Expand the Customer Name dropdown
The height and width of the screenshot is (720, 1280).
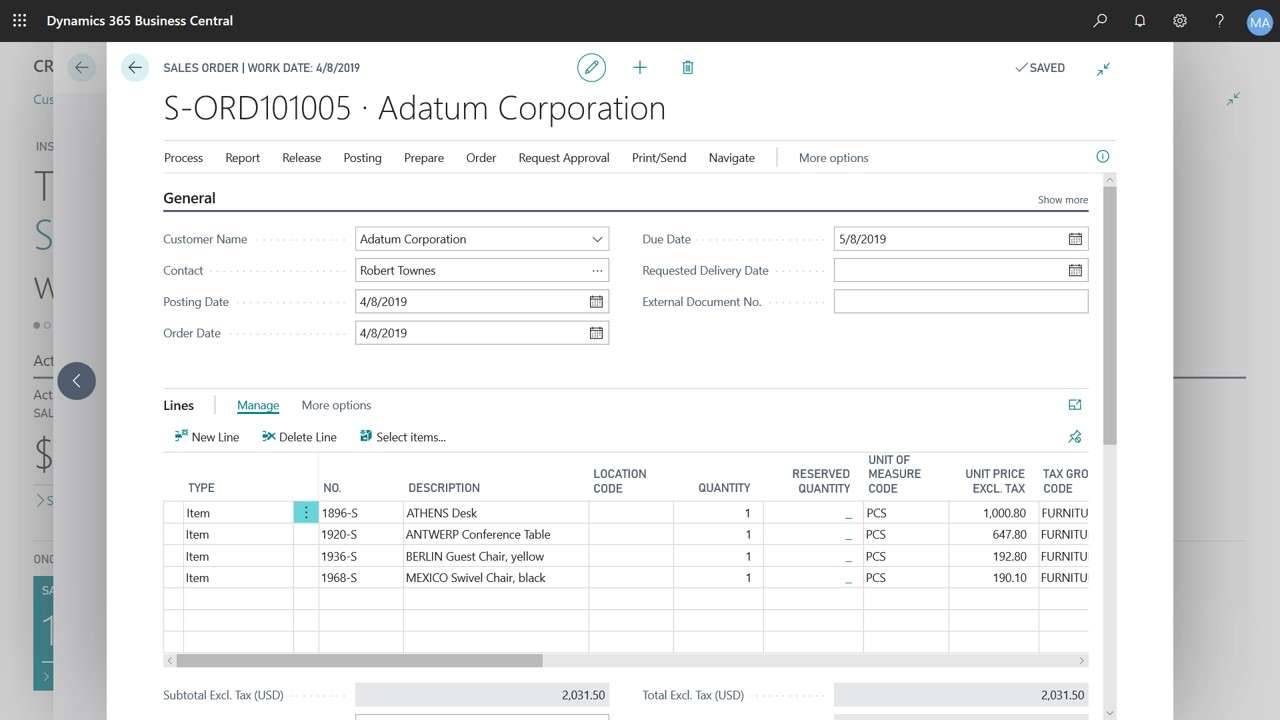[x=597, y=239]
